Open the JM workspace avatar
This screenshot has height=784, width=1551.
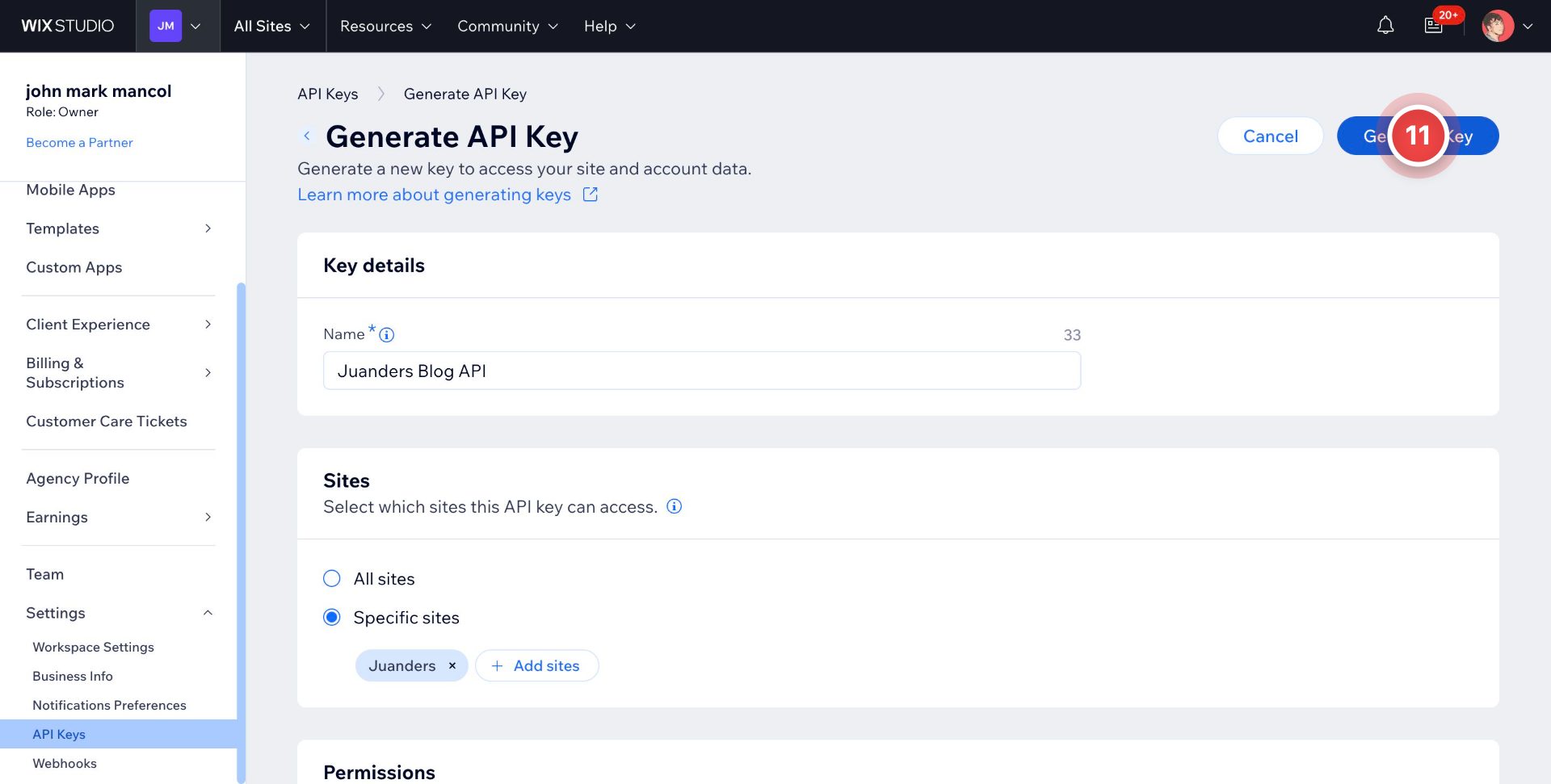[166, 26]
